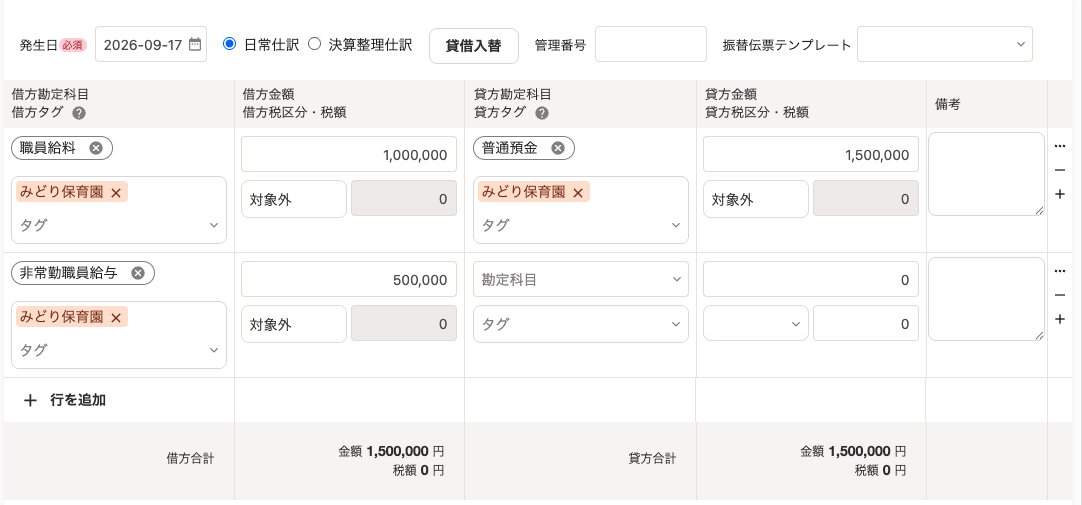Click the 備考 textarea in the second row
Screen dimensions: 1082x505
[986, 299]
